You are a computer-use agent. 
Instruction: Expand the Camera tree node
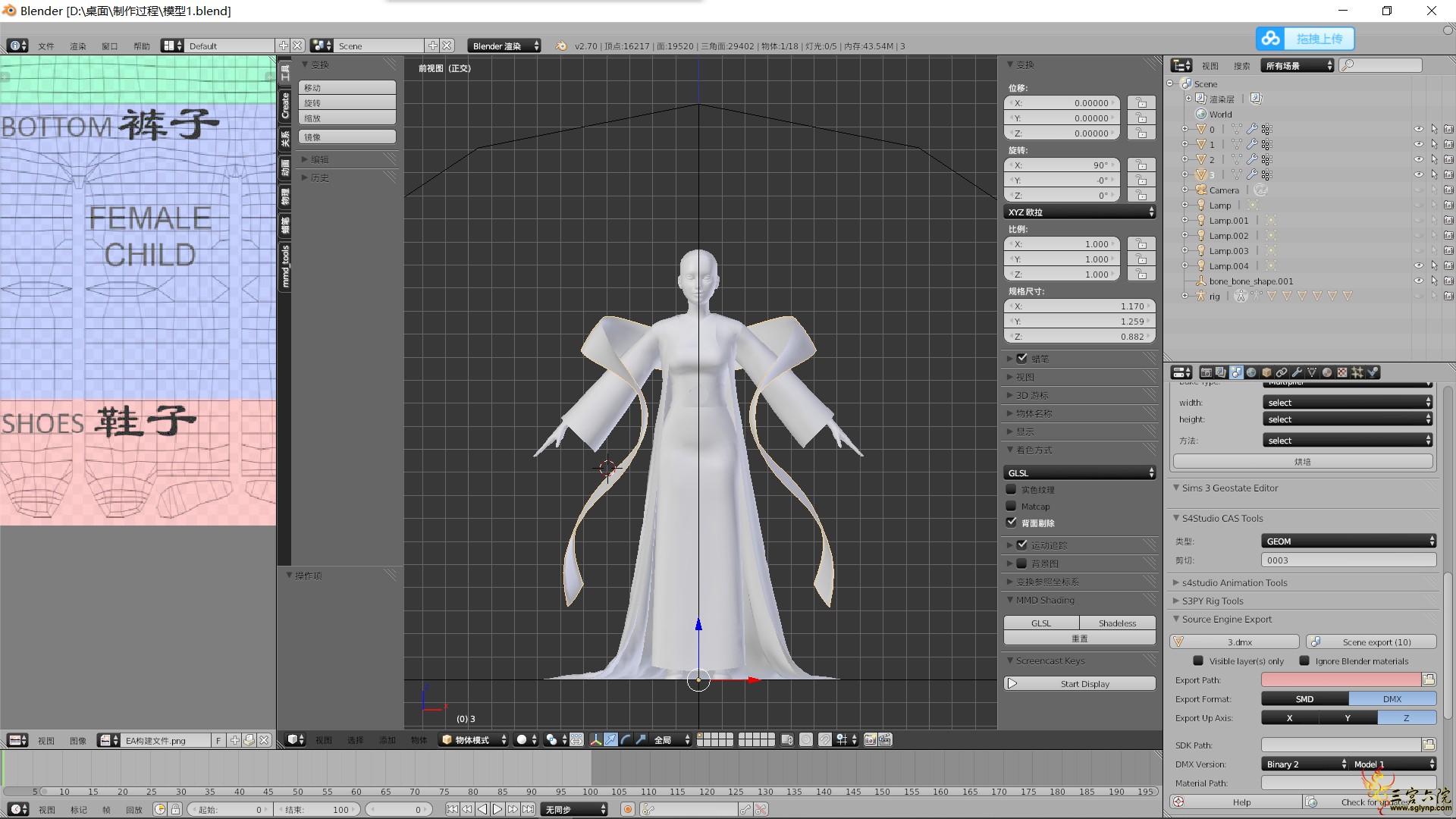point(1185,190)
